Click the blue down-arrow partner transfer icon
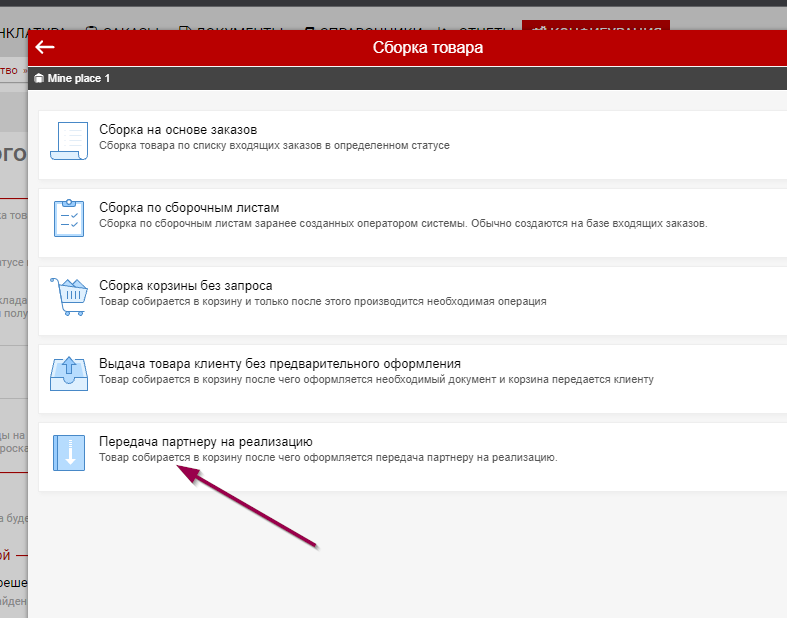 69,452
